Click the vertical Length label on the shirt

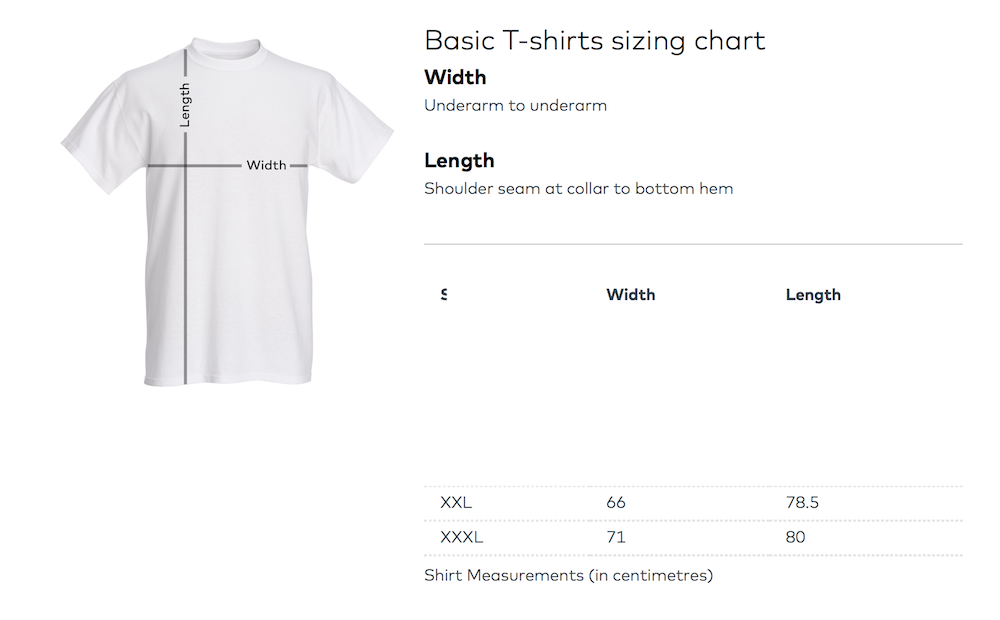185,105
